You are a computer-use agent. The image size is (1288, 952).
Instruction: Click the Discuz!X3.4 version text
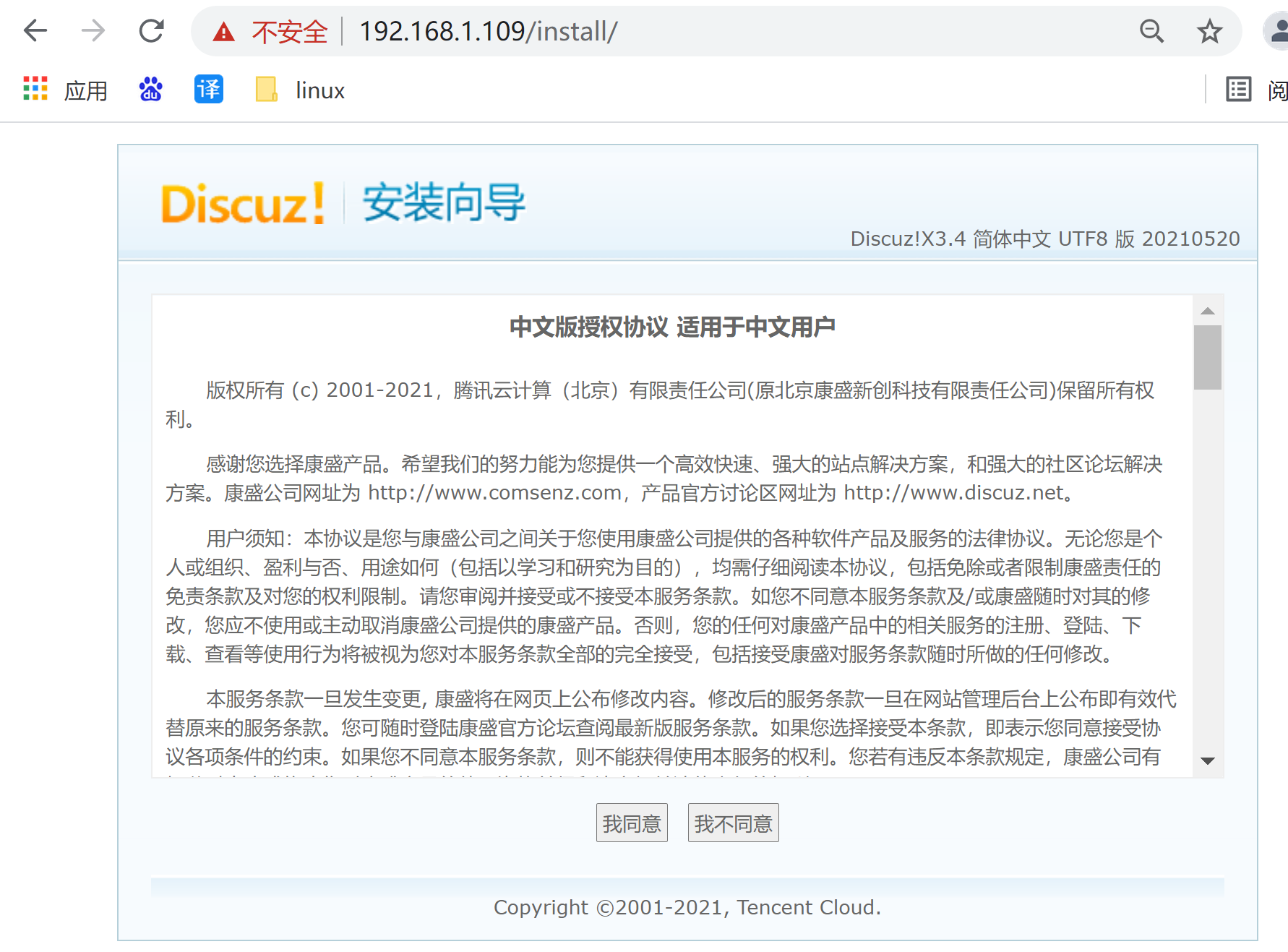tap(1044, 239)
